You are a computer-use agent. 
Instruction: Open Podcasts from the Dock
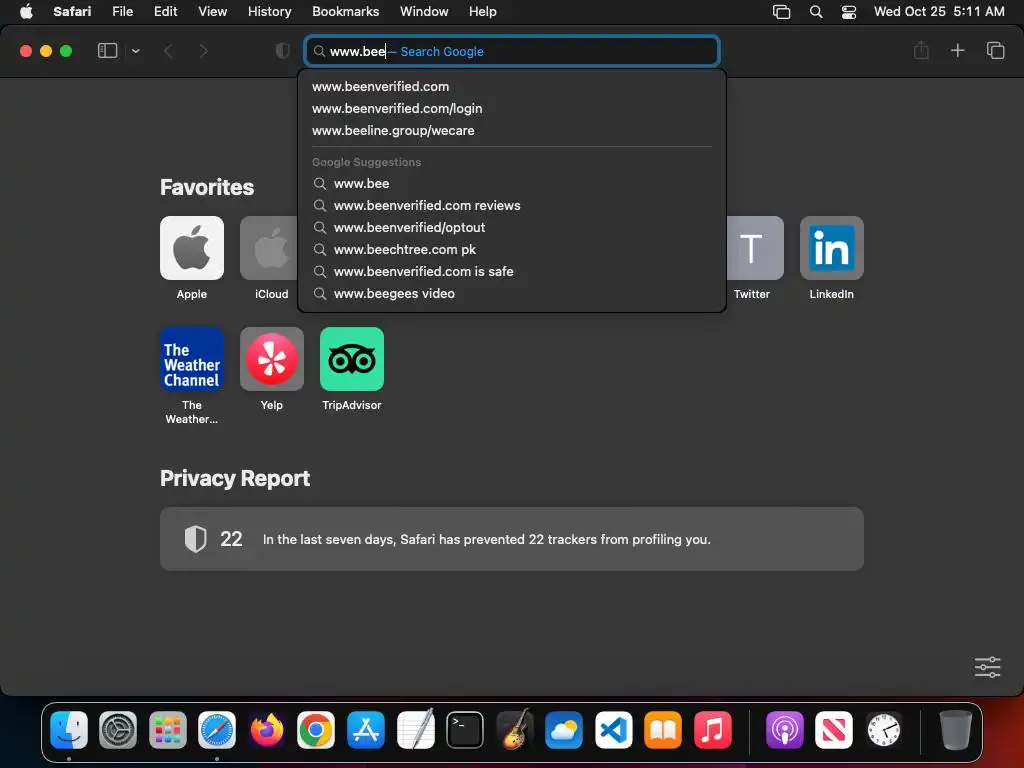point(784,729)
